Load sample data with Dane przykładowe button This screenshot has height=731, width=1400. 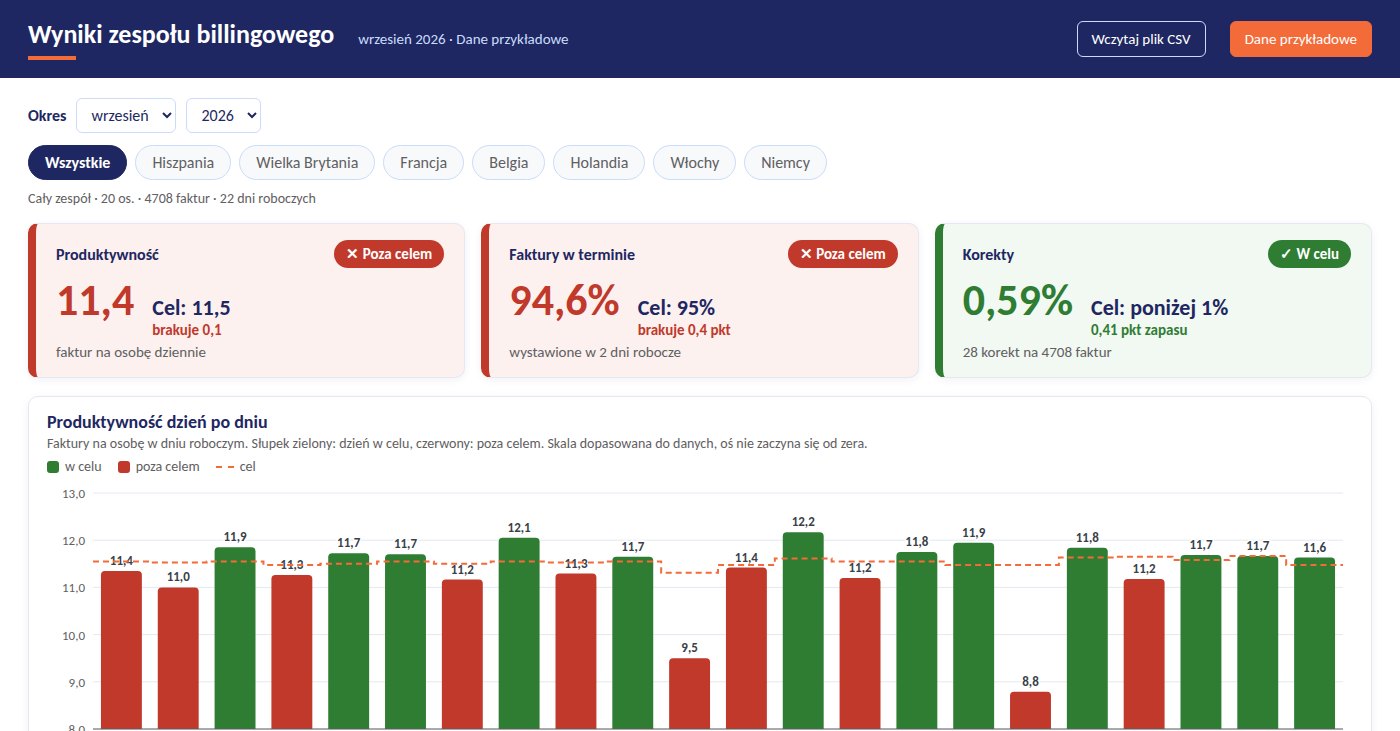tap(1301, 39)
